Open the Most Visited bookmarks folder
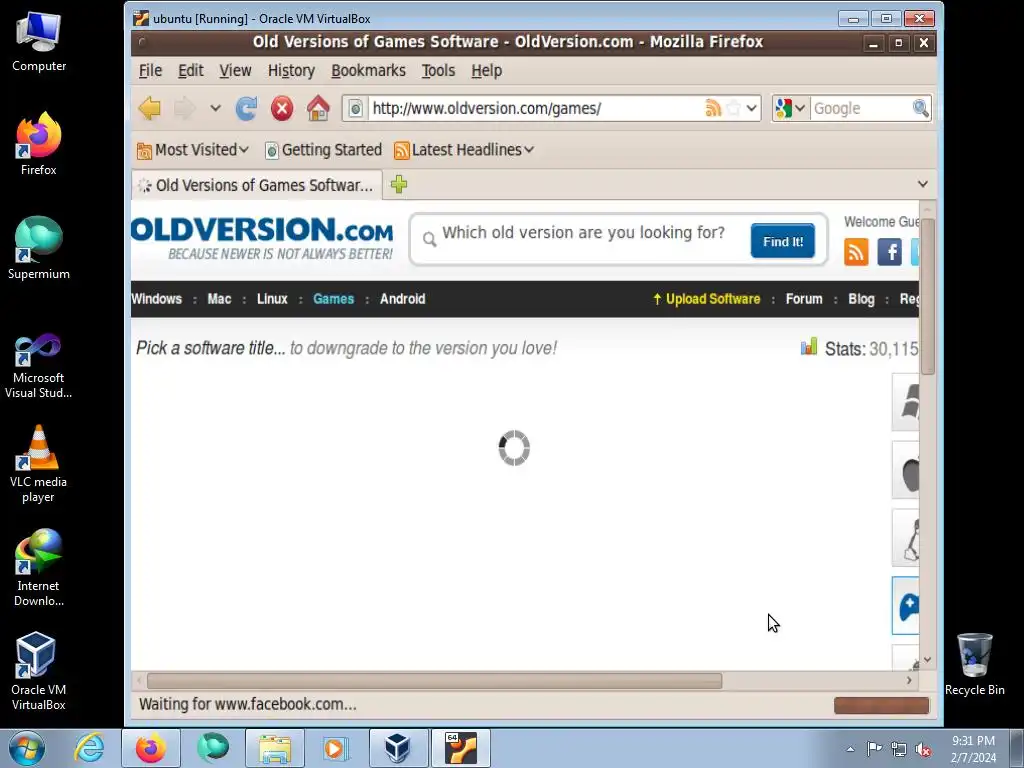The height and width of the screenshot is (768, 1024). click(x=193, y=150)
